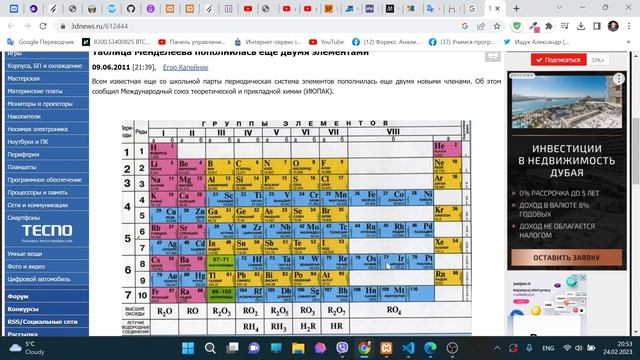Open sidebar category Фото и видео
This screenshot has height=360, width=640.
click(x=26, y=266)
